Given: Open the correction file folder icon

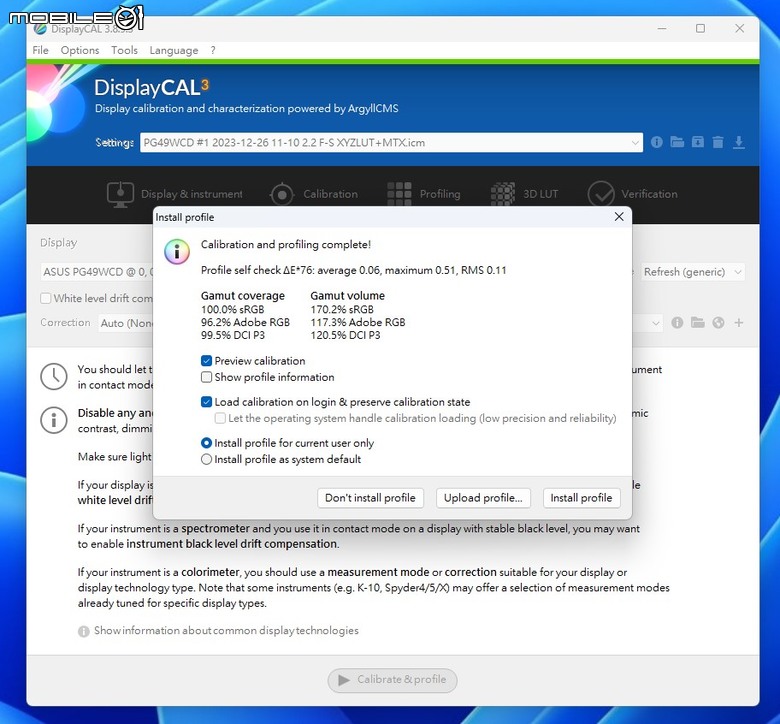Looking at the screenshot, I should (698, 322).
